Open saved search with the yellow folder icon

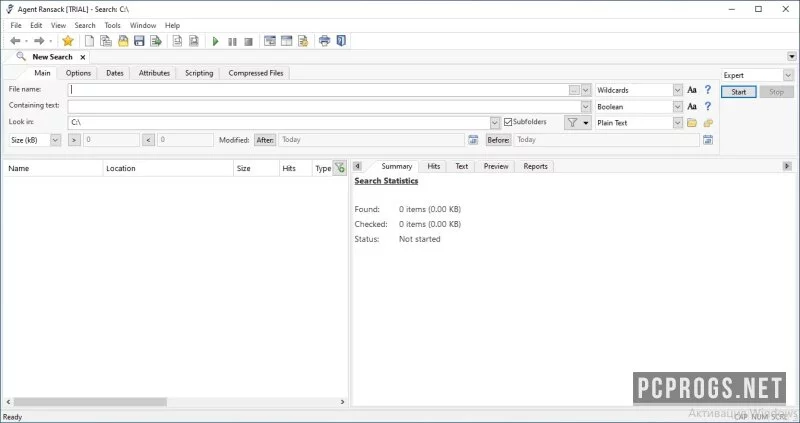coord(123,41)
